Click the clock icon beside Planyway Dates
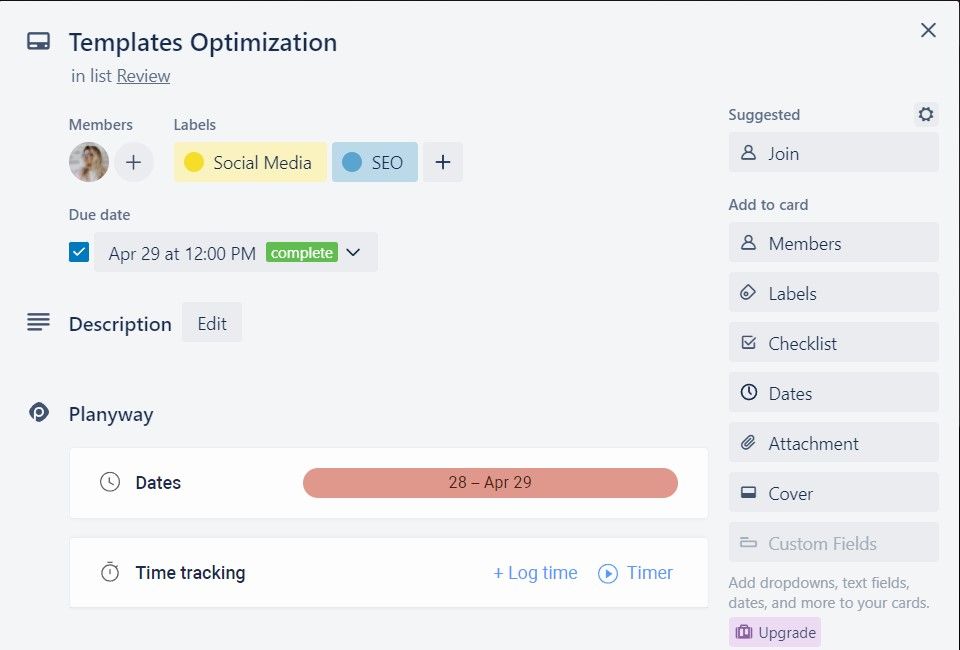 pos(110,482)
